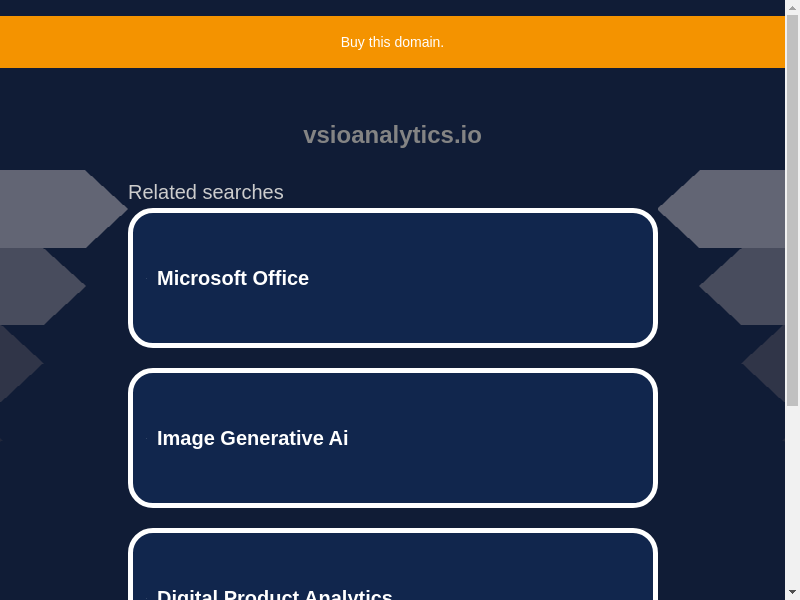Open the Microsoft Office related search

click(392, 278)
